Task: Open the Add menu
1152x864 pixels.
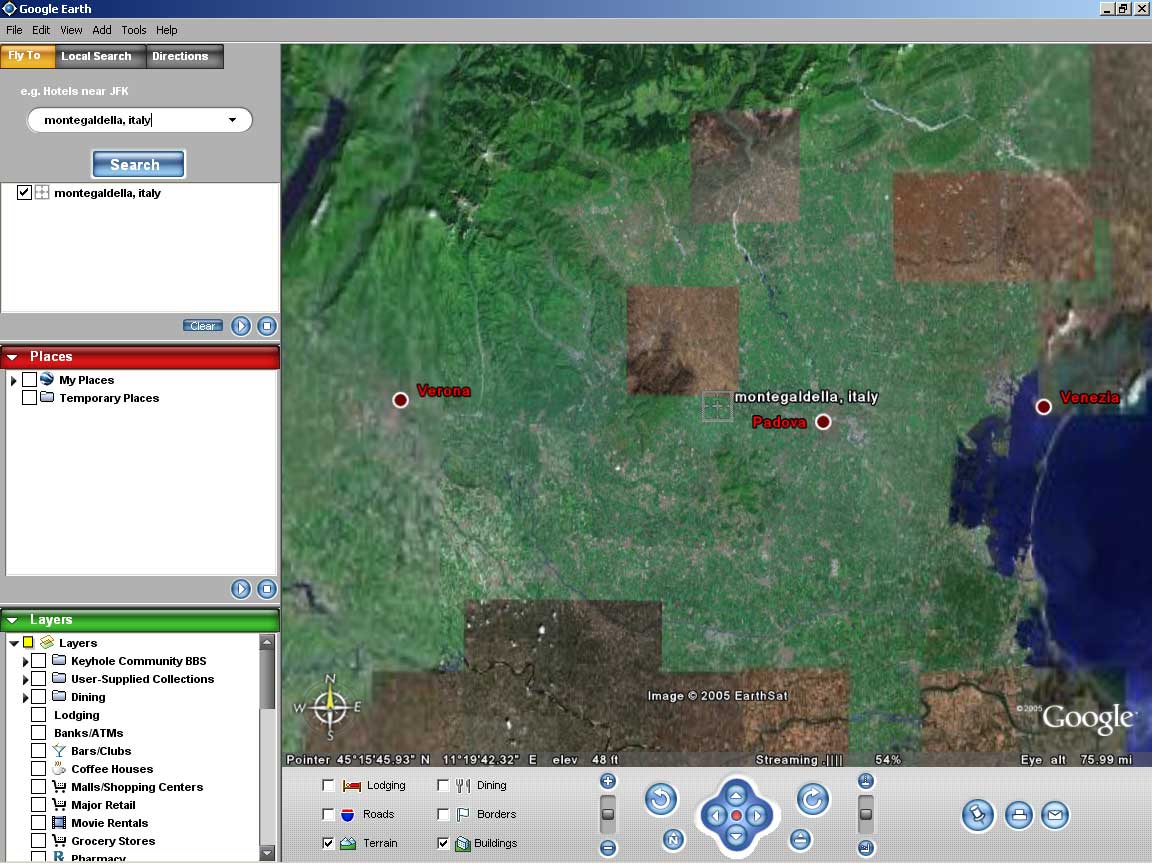Action: pos(102,30)
